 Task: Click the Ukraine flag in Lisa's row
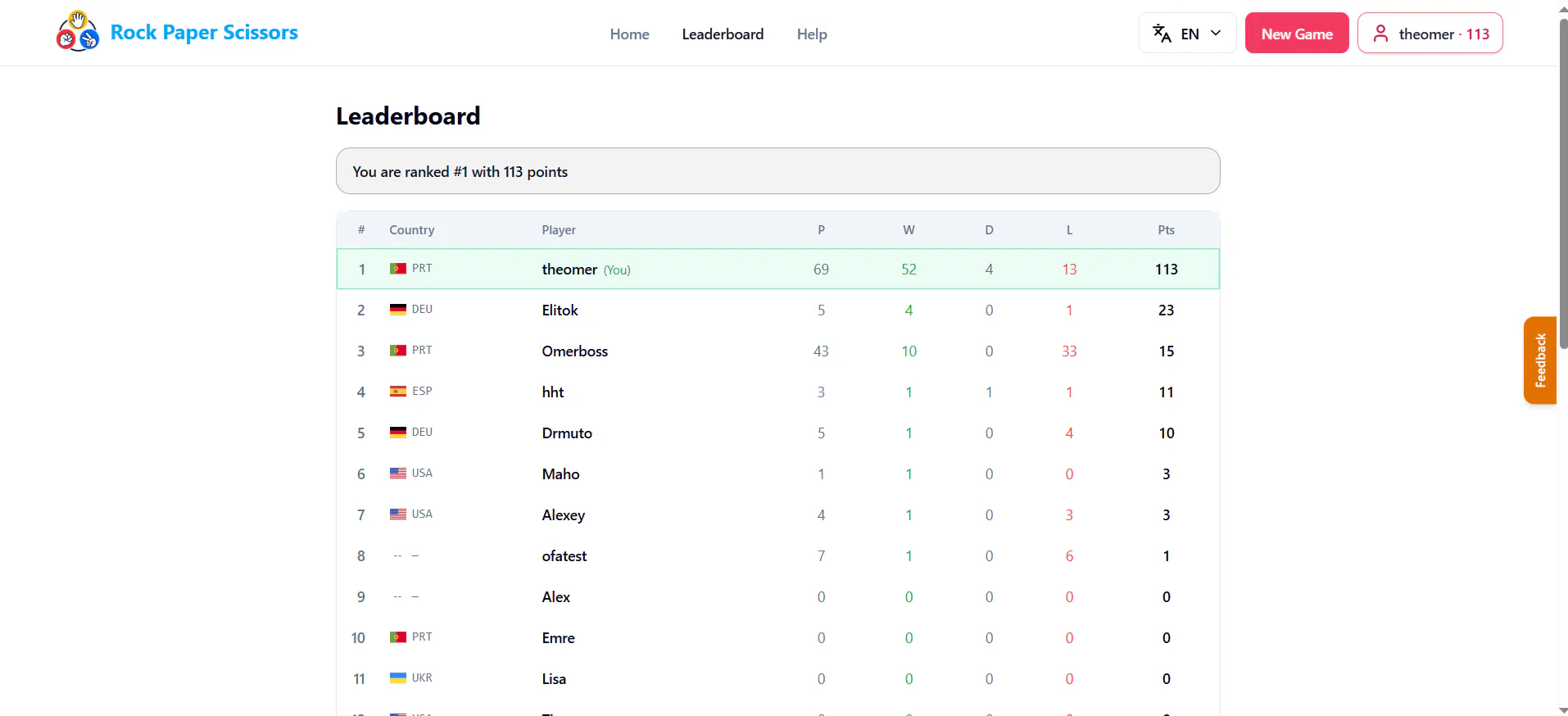tap(398, 678)
